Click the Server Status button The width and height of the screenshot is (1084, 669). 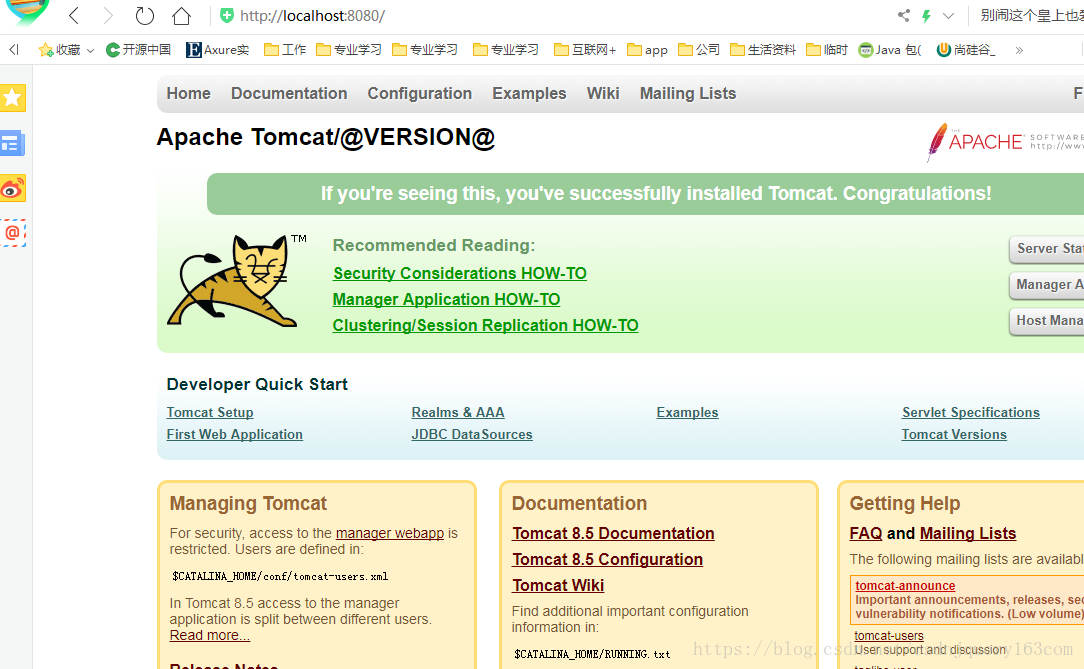point(1047,249)
